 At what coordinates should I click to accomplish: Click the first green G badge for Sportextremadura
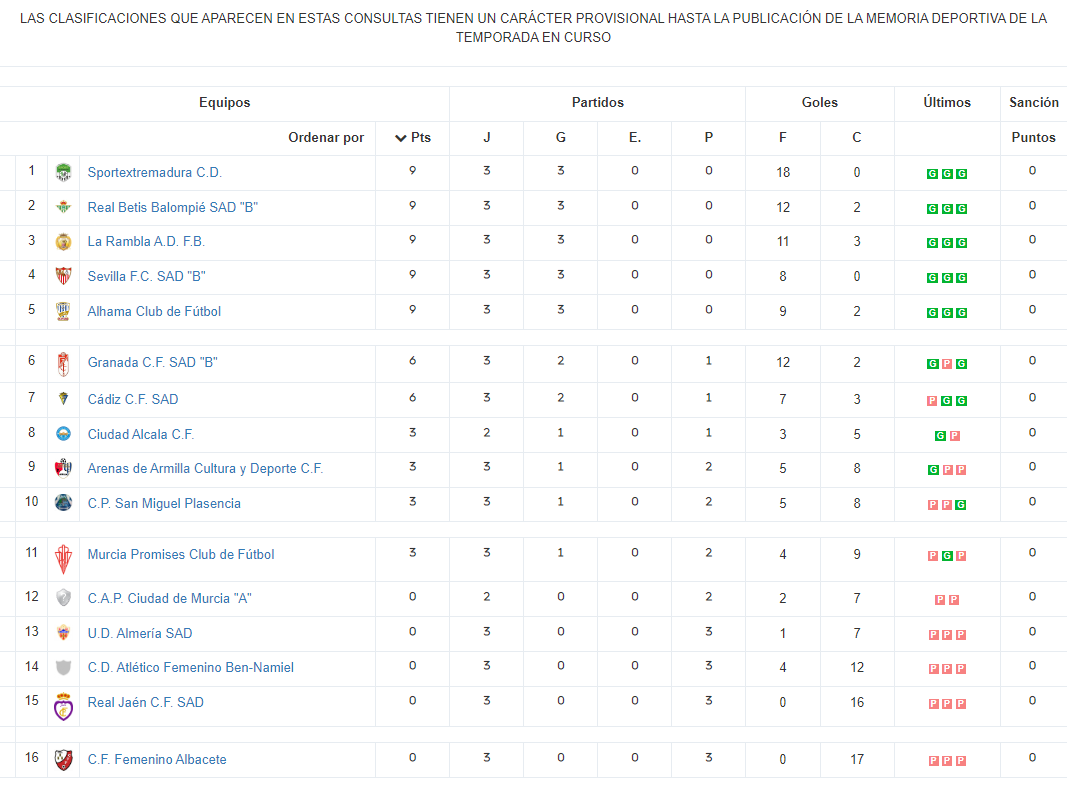(932, 174)
